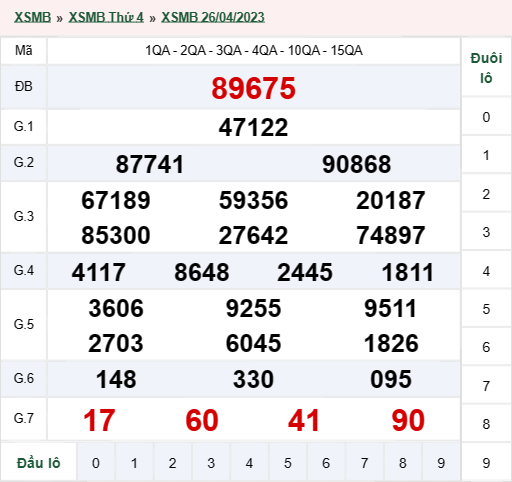Select Đuôi lô digit 0
Viewport: 512px width, 482px height.
(x=486, y=117)
